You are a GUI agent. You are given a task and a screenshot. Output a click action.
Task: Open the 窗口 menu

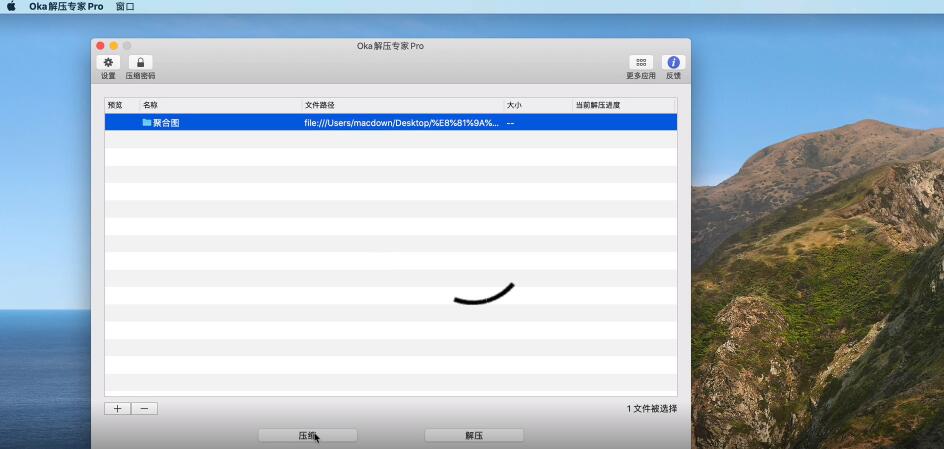click(125, 7)
